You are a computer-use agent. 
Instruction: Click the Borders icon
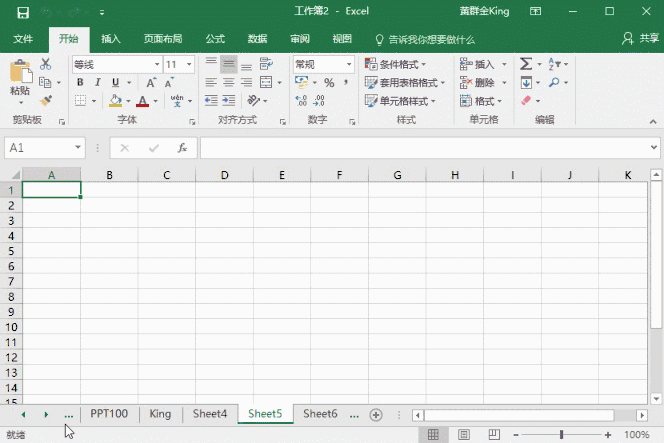80,101
